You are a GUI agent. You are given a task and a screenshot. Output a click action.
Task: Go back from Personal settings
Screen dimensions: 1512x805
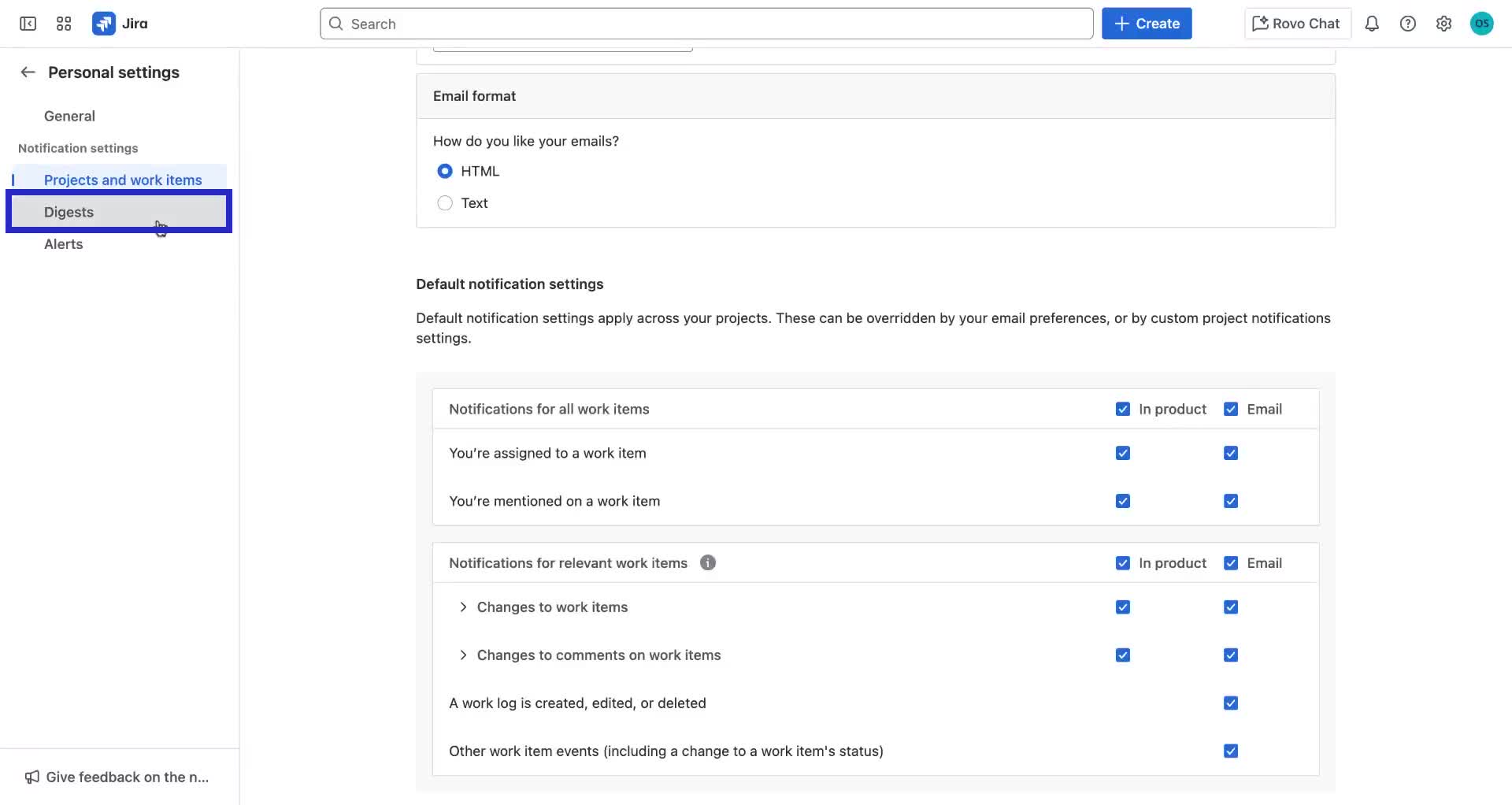point(28,72)
